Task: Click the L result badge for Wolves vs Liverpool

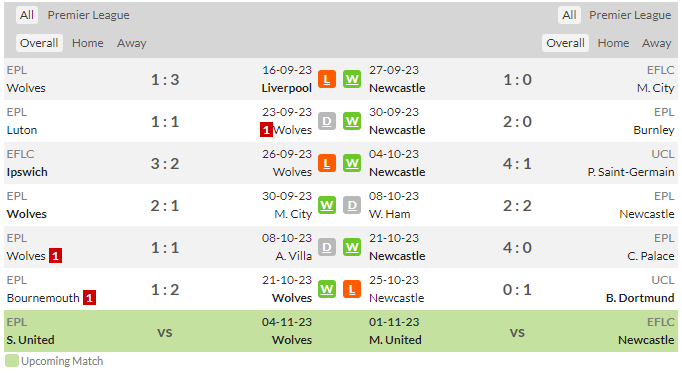Action: [x=327, y=80]
